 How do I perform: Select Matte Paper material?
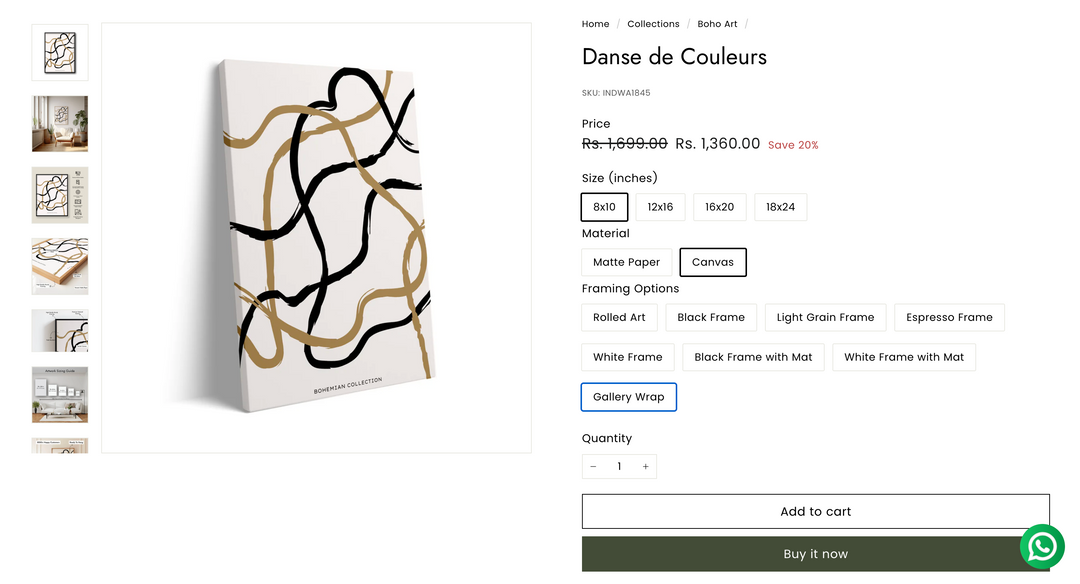(x=626, y=262)
